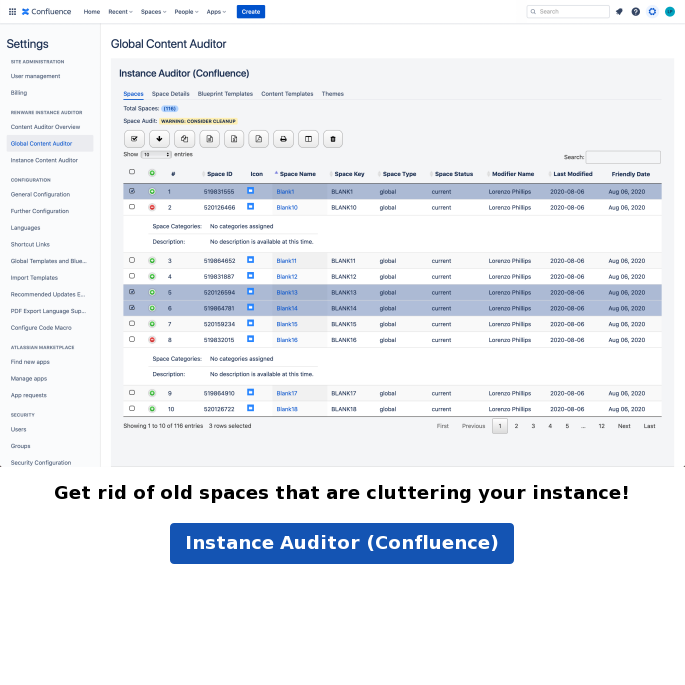Click the blue Create button

click(x=250, y=12)
